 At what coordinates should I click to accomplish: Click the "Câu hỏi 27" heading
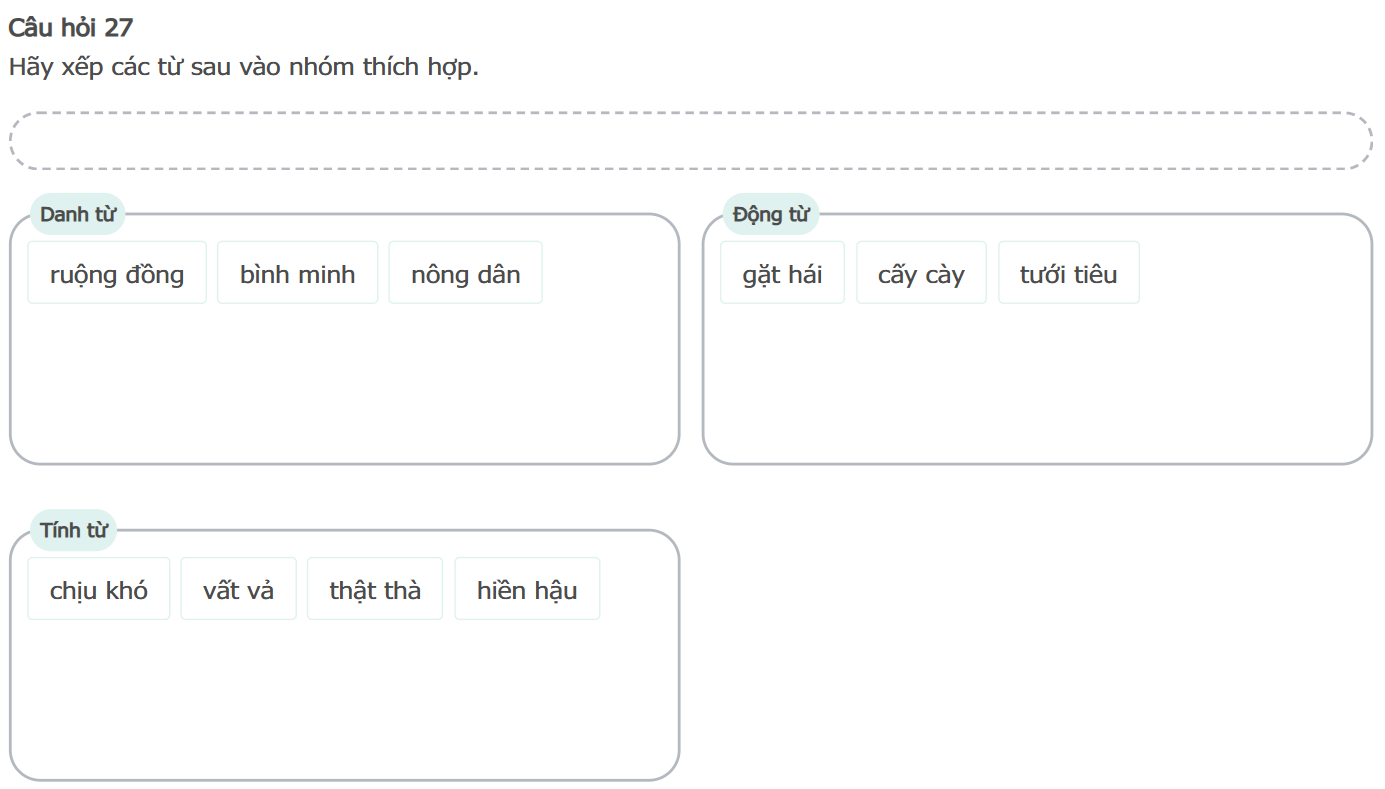click(x=71, y=28)
